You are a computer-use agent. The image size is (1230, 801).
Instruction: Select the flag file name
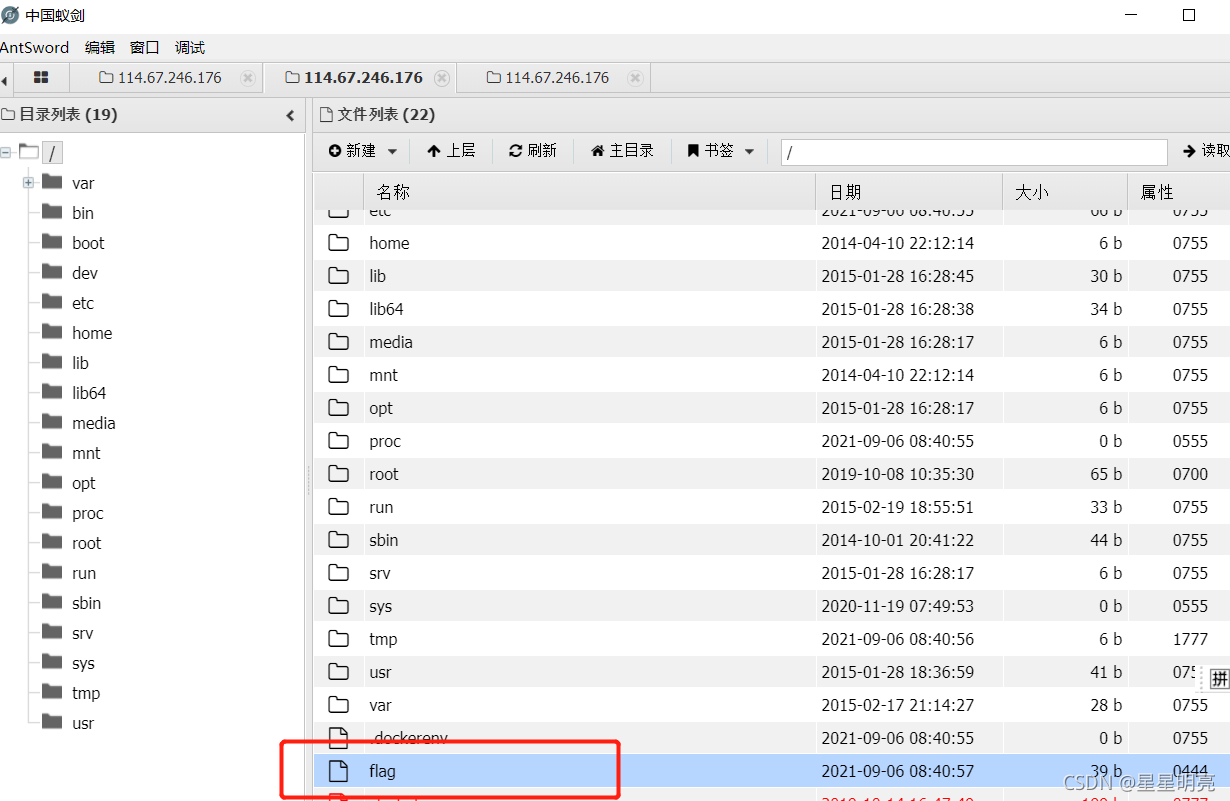tap(383, 771)
